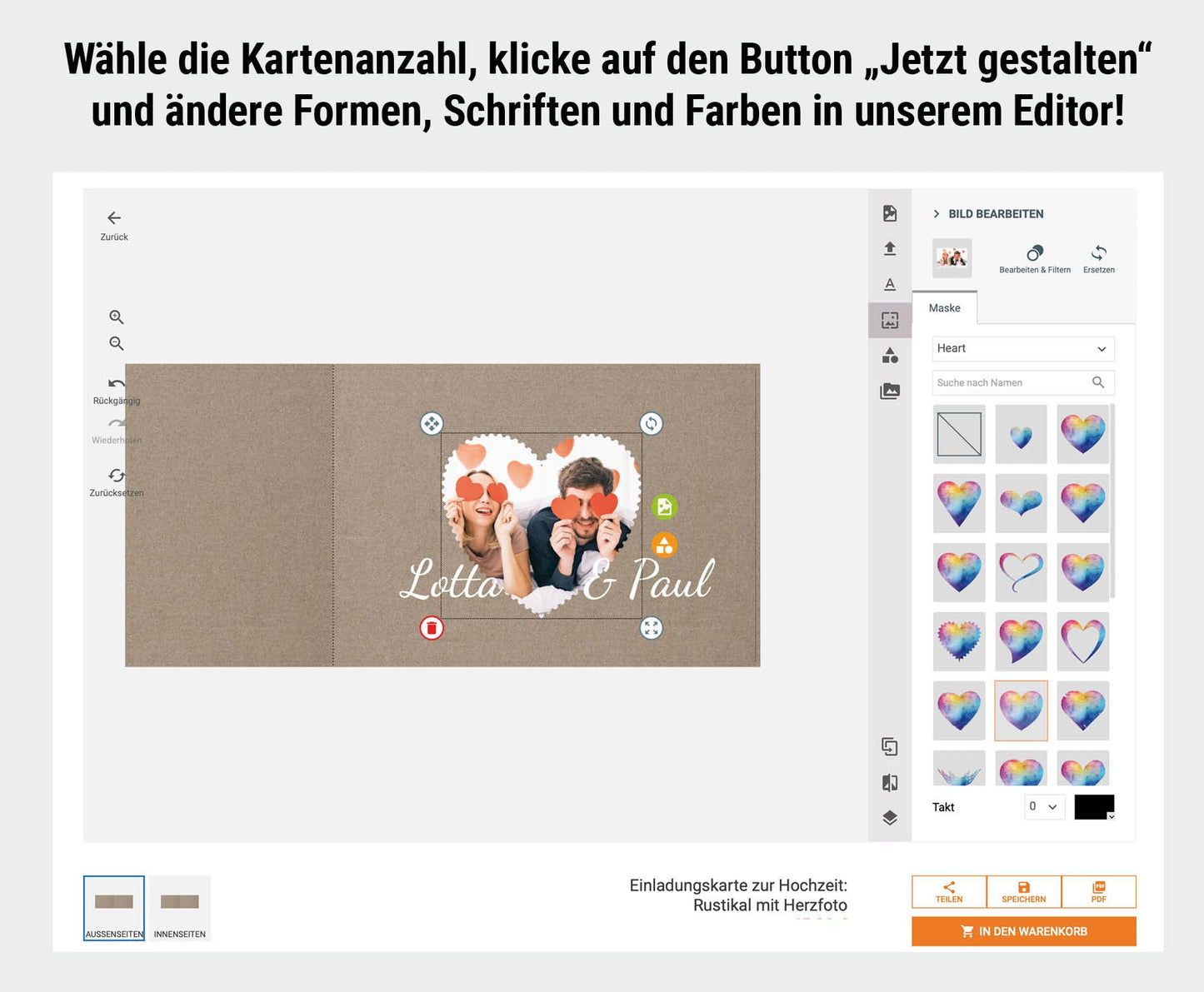This screenshot has width=1204, height=992.
Task: Open Bearbeiten & Filtern
Action: [x=1035, y=253]
